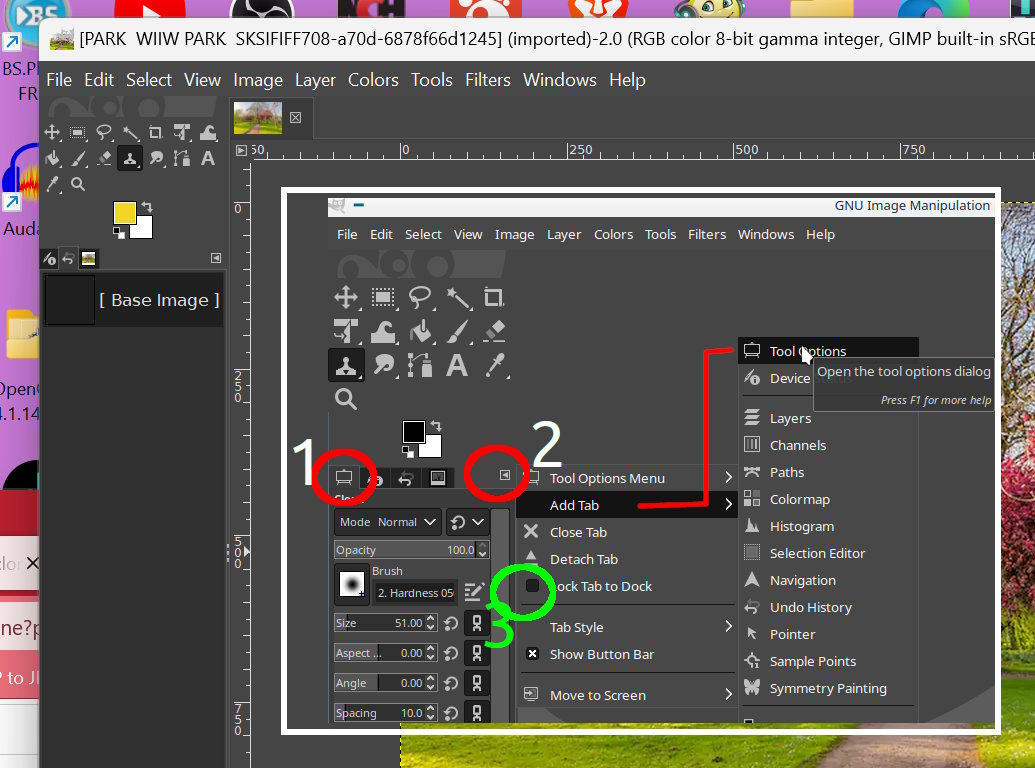Pick the Paintbrush tool
The height and width of the screenshot is (768, 1035).
pos(78,158)
